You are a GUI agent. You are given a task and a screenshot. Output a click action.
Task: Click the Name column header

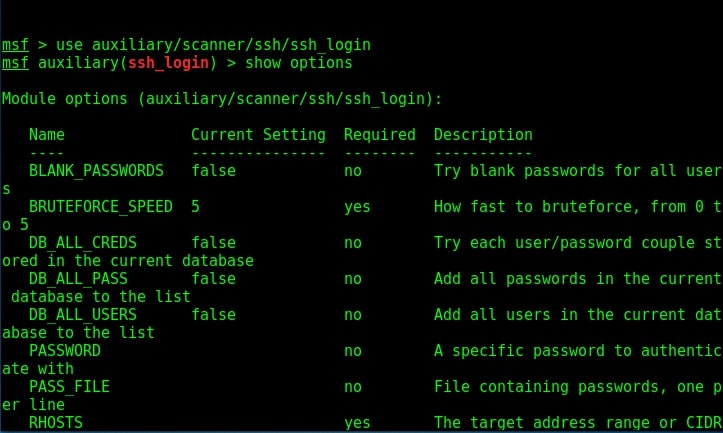tap(47, 135)
